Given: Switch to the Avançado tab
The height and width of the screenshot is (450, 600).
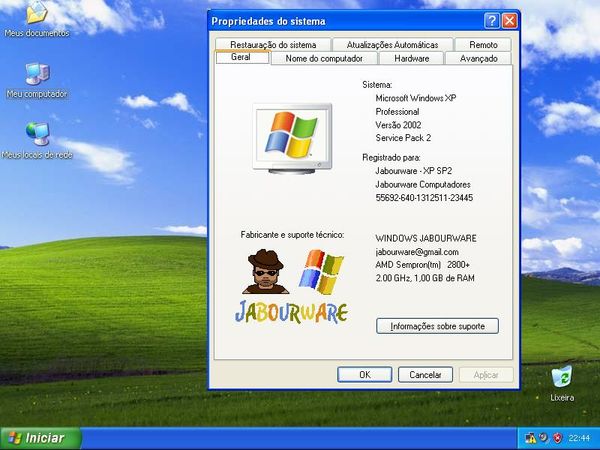Looking at the screenshot, I should pos(479,59).
